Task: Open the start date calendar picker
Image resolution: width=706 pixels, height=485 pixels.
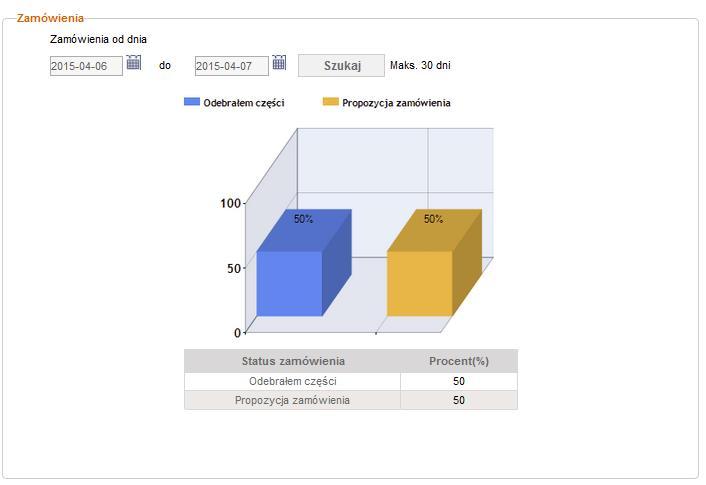Action: 134,62
